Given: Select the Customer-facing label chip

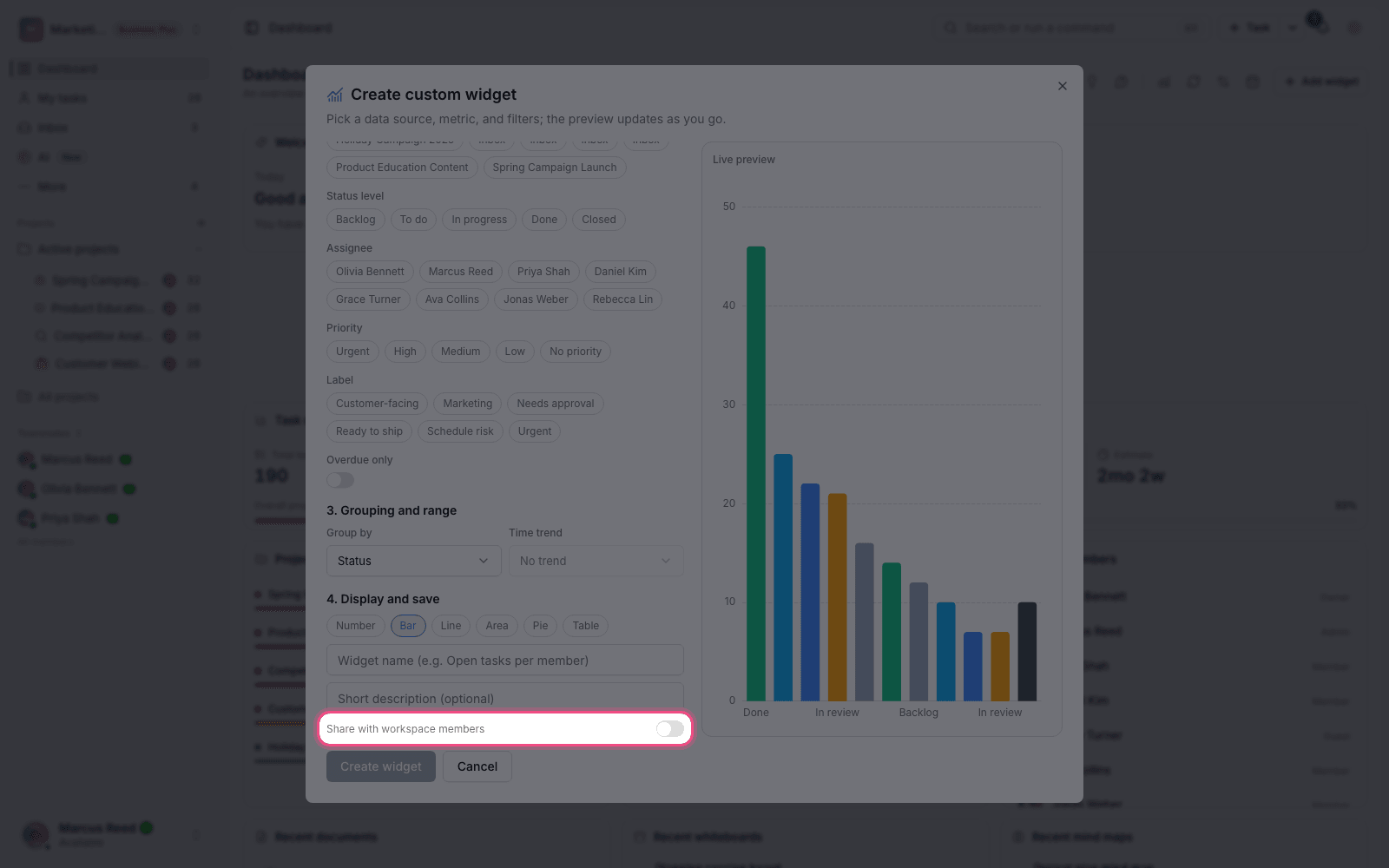Looking at the screenshot, I should (x=377, y=404).
